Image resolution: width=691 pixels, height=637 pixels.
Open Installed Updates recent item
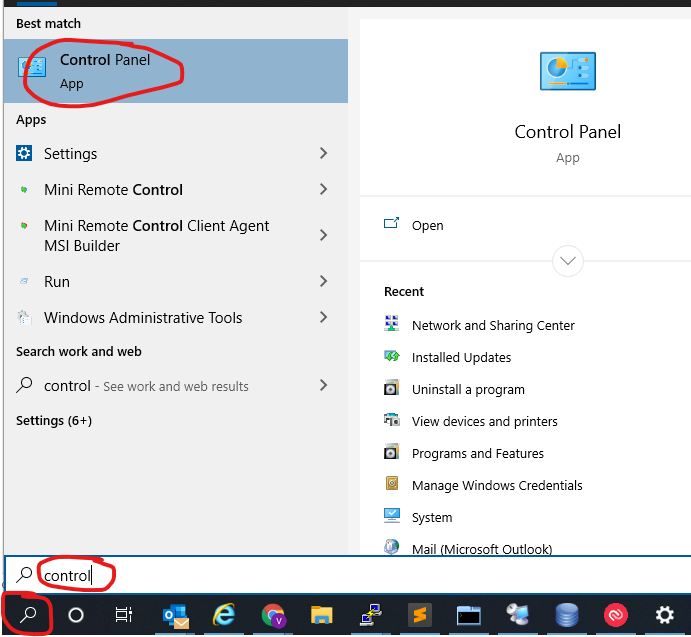(x=461, y=358)
